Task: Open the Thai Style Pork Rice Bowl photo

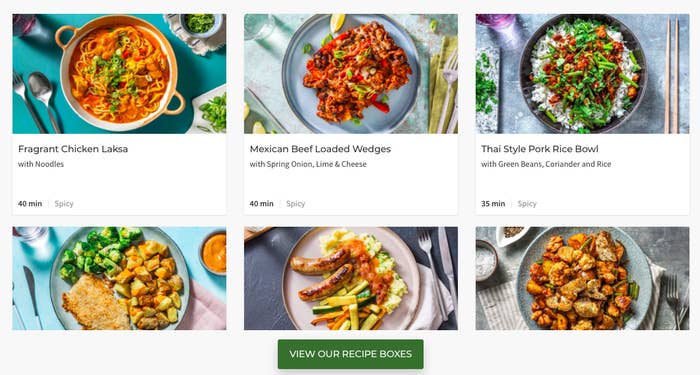Action: (583, 74)
